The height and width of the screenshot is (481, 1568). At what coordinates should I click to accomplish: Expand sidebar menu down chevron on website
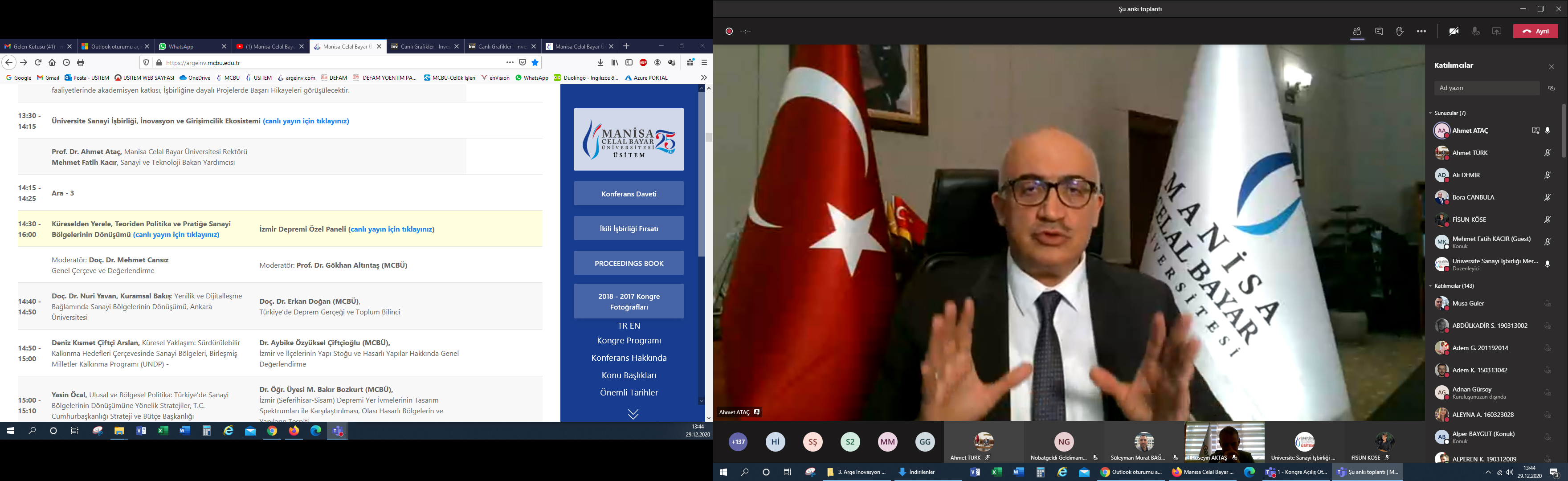pos(633,414)
